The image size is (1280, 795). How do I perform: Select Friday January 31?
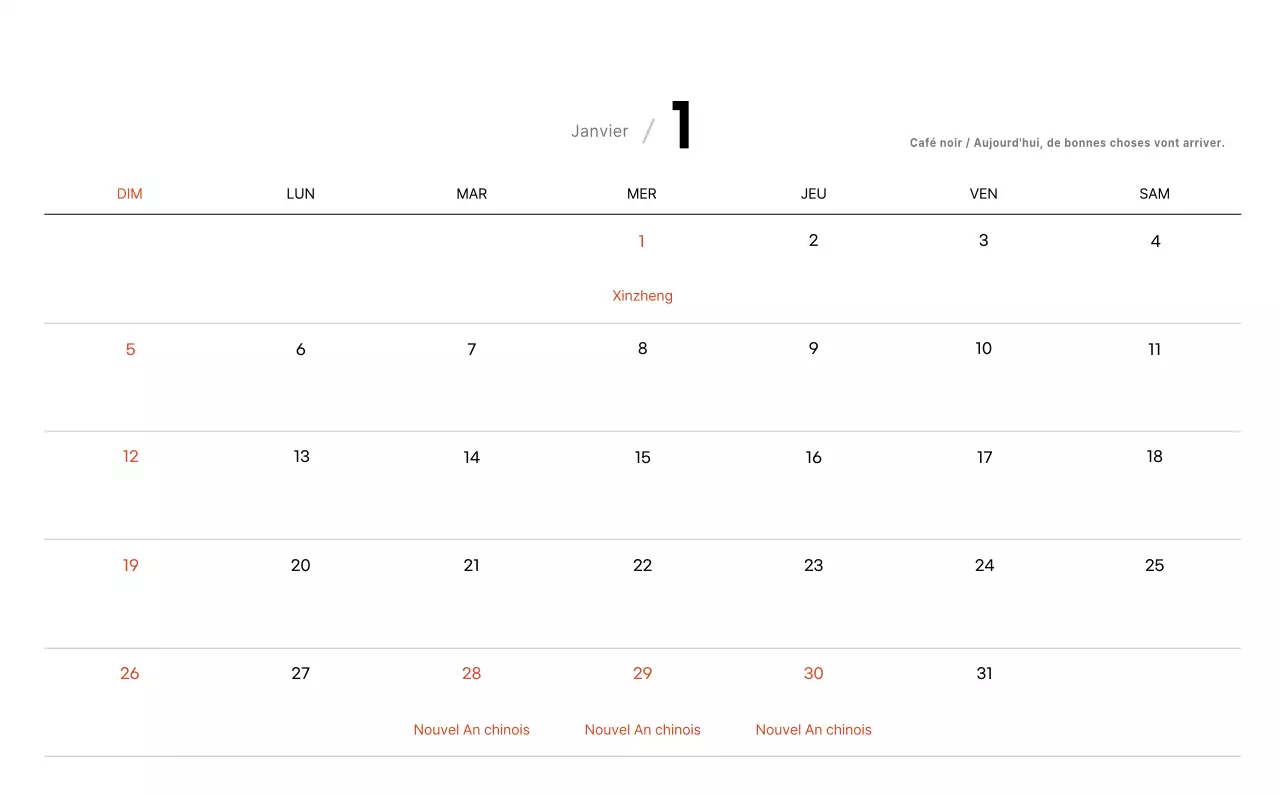pyautogui.click(x=984, y=674)
